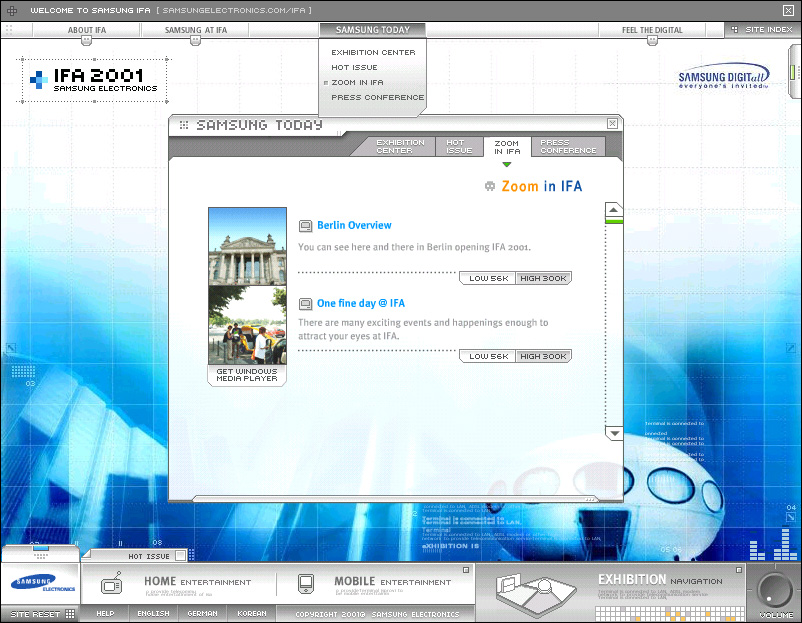Open the EXHIBITION Navigation section
Image resolution: width=802 pixels, height=623 pixels.
pos(660,580)
